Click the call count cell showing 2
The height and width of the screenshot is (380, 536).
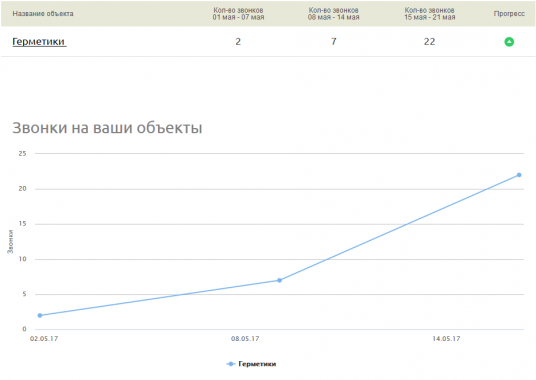tap(238, 42)
